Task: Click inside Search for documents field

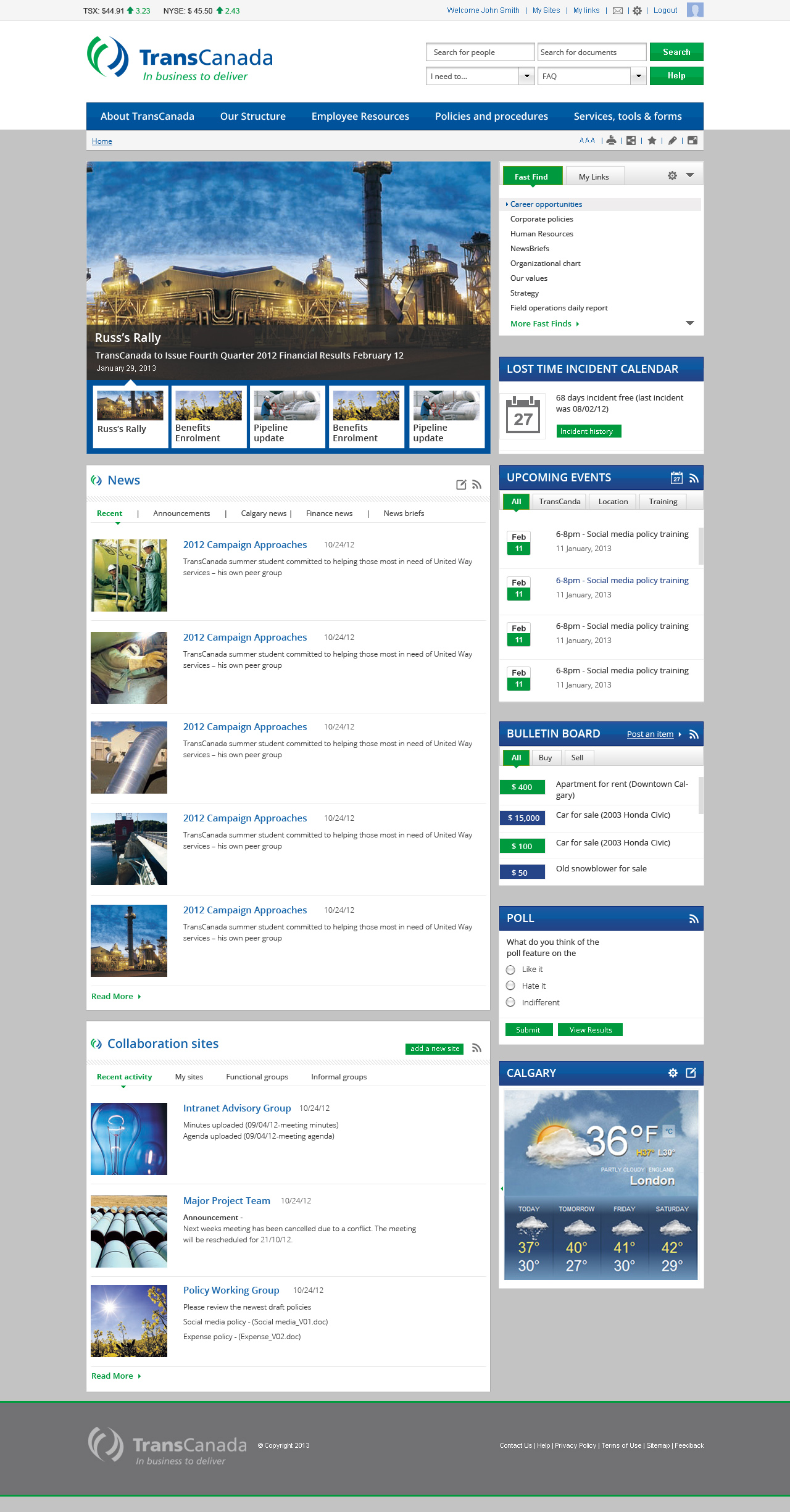Action: pyautogui.click(x=592, y=52)
